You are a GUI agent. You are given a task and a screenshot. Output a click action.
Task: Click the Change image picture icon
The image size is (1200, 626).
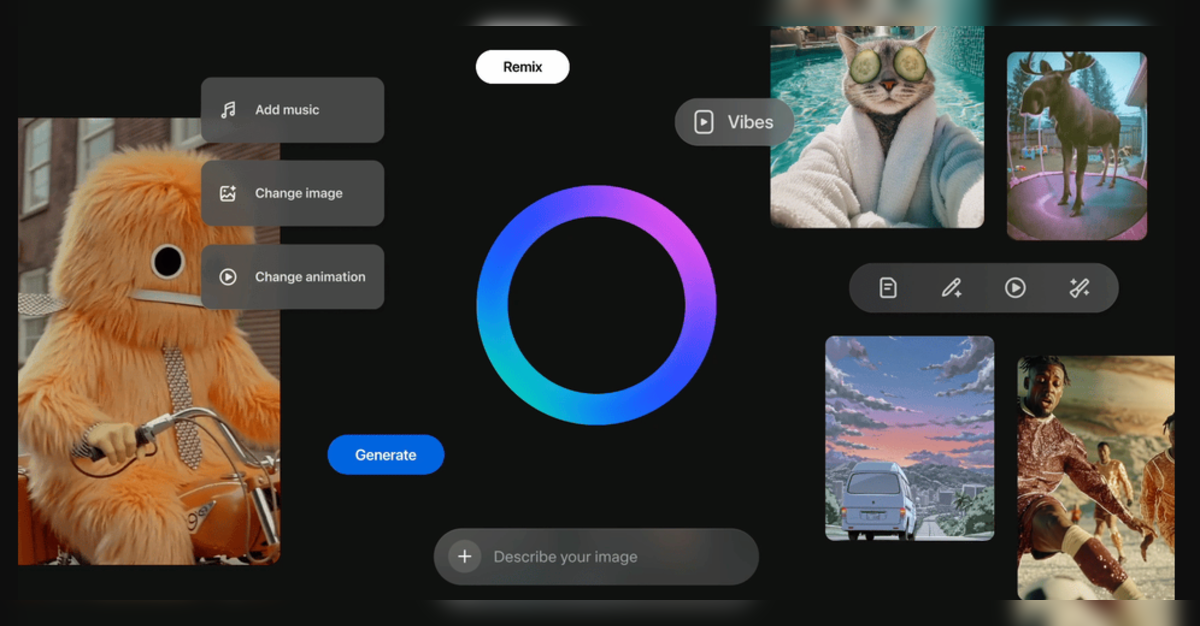click(228, 193)
